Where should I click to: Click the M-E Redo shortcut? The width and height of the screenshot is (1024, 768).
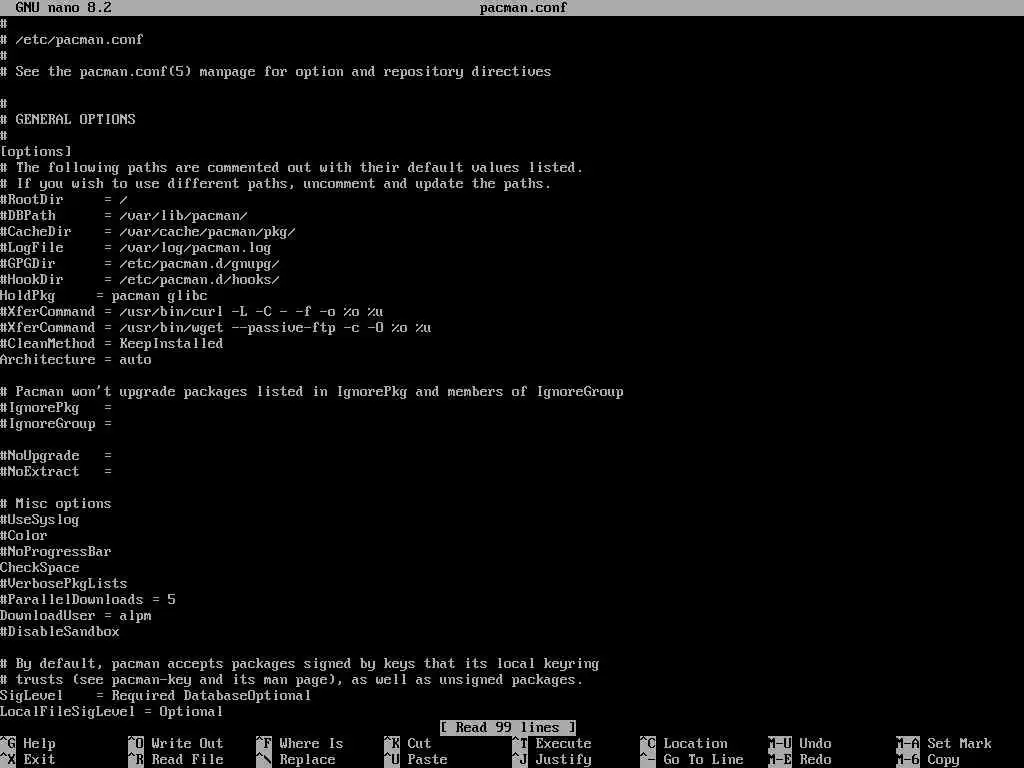pyautogui.click(x=800, y=760)
